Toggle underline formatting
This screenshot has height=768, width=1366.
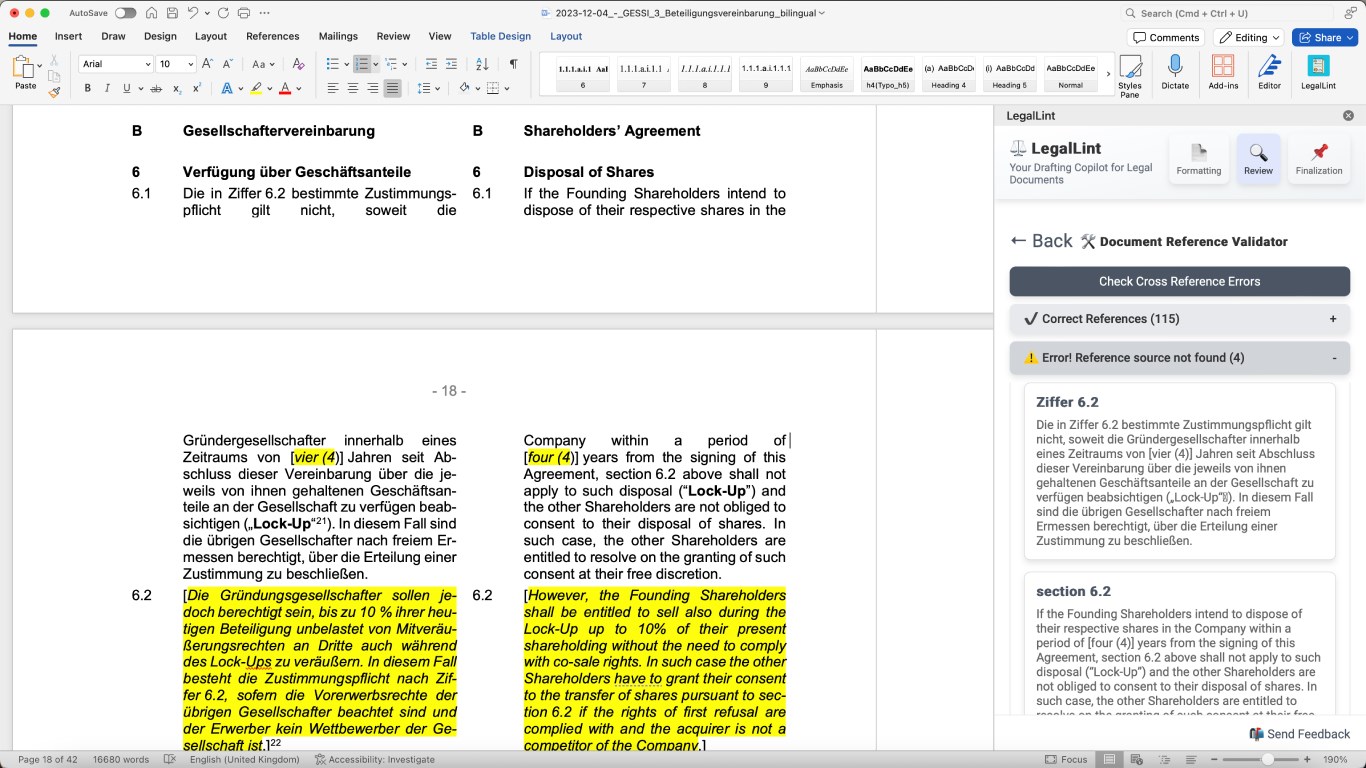point(126,88)
